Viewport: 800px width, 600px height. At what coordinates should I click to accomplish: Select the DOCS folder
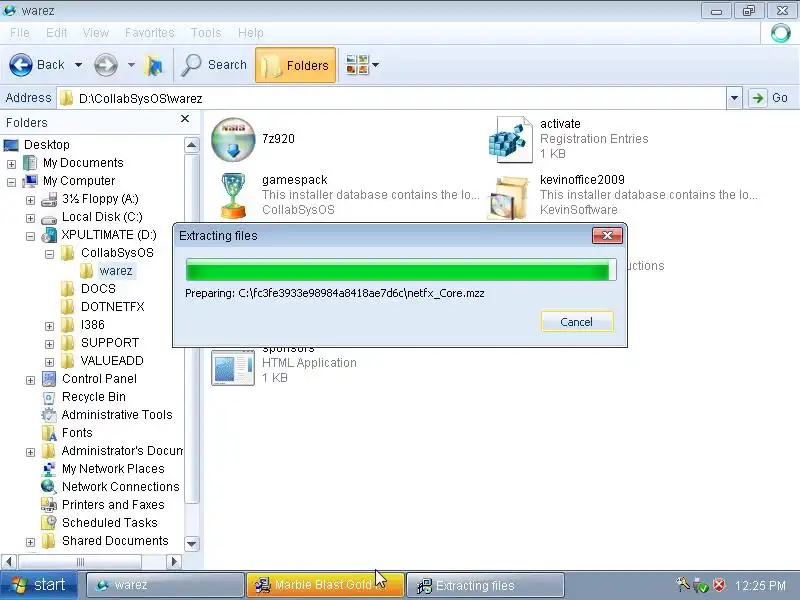pyautogui.click(x=98, y=289)
